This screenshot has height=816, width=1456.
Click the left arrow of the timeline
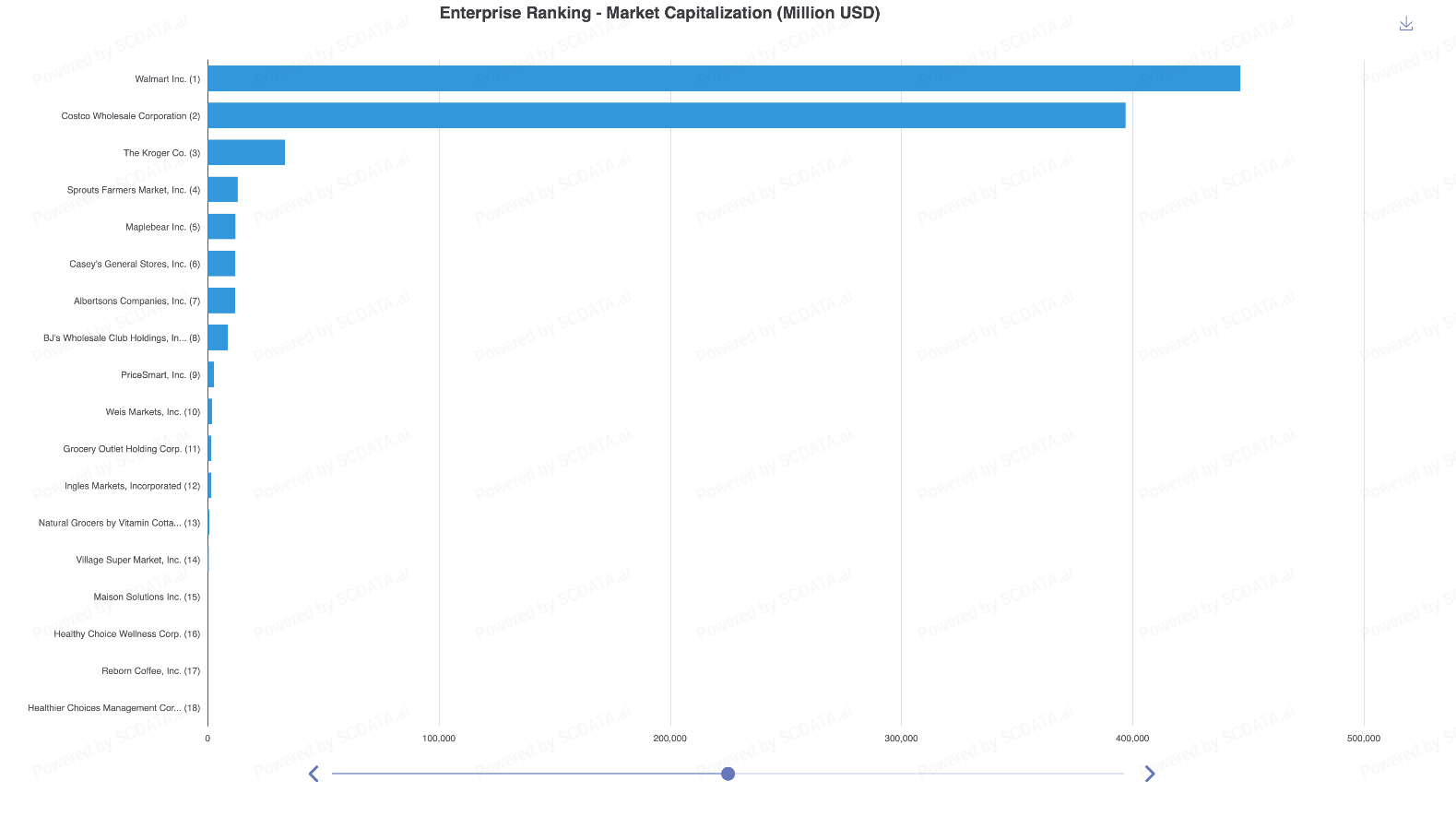click(314, 774)
